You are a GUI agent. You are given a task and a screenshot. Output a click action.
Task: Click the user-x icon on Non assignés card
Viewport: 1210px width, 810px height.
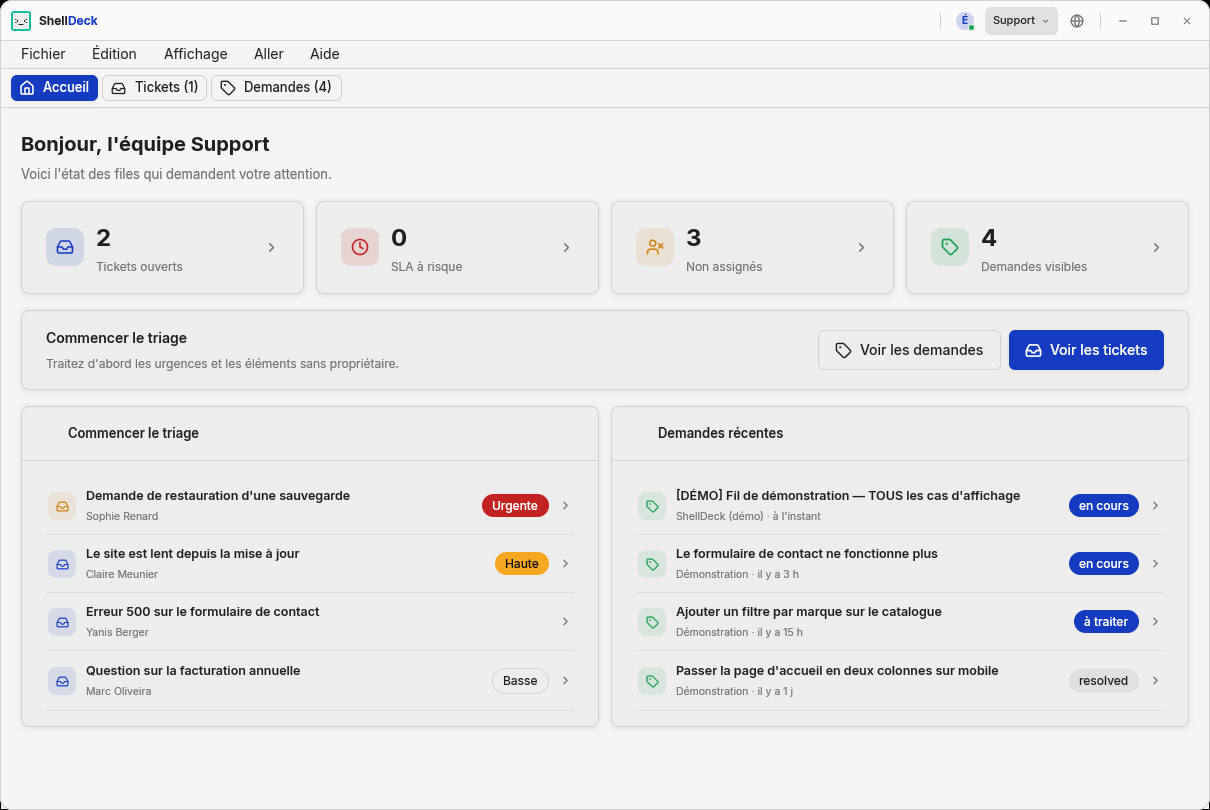pos(655,247)
